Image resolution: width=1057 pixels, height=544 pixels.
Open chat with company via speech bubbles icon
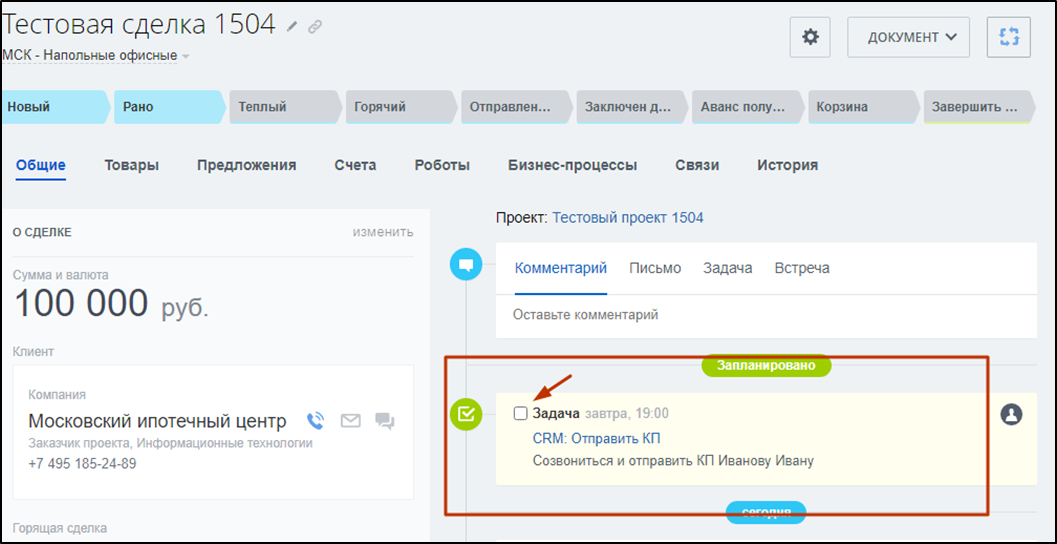pos(384,421)
